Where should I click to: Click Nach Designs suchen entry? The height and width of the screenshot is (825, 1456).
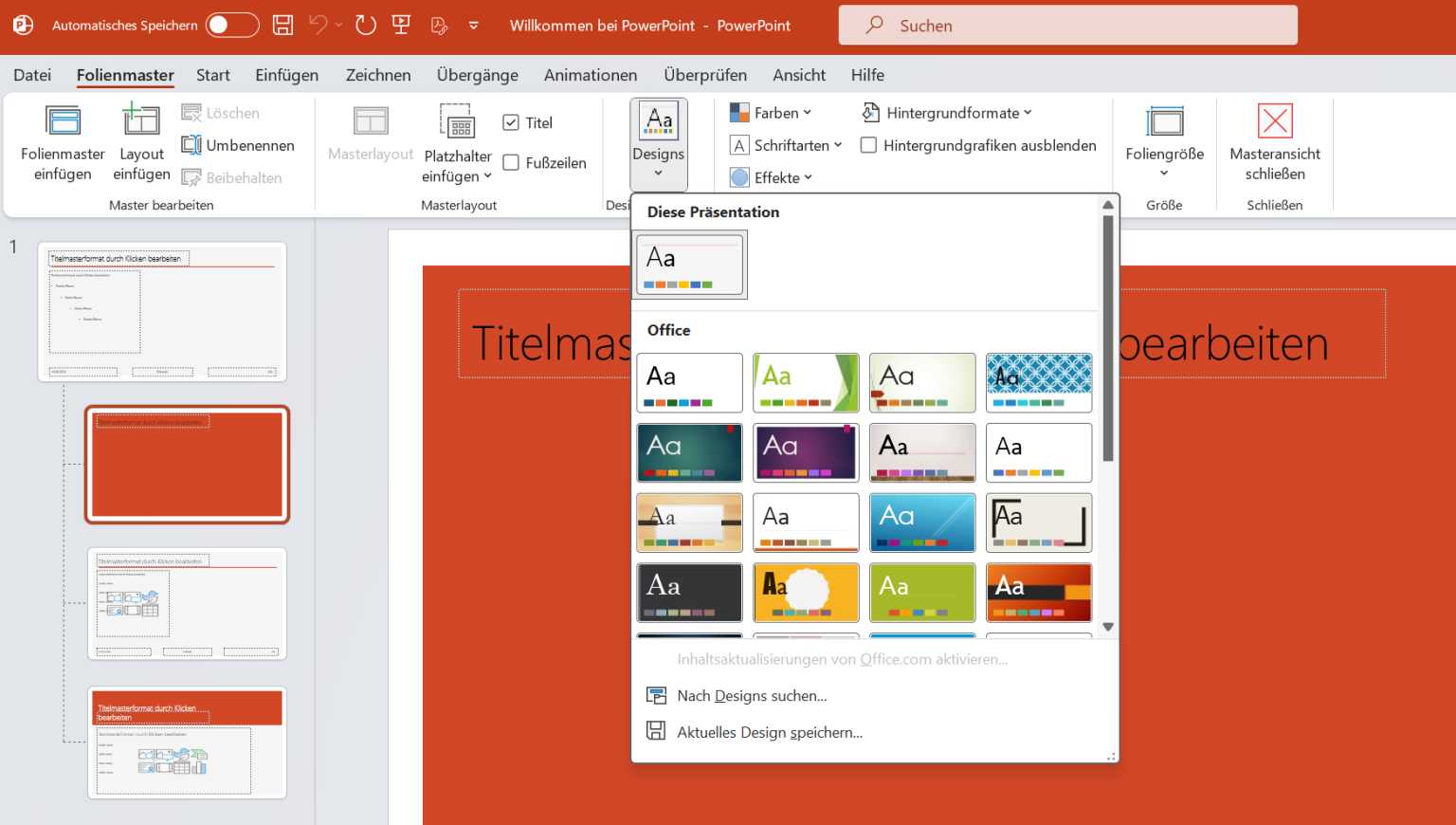pos(752,696)
